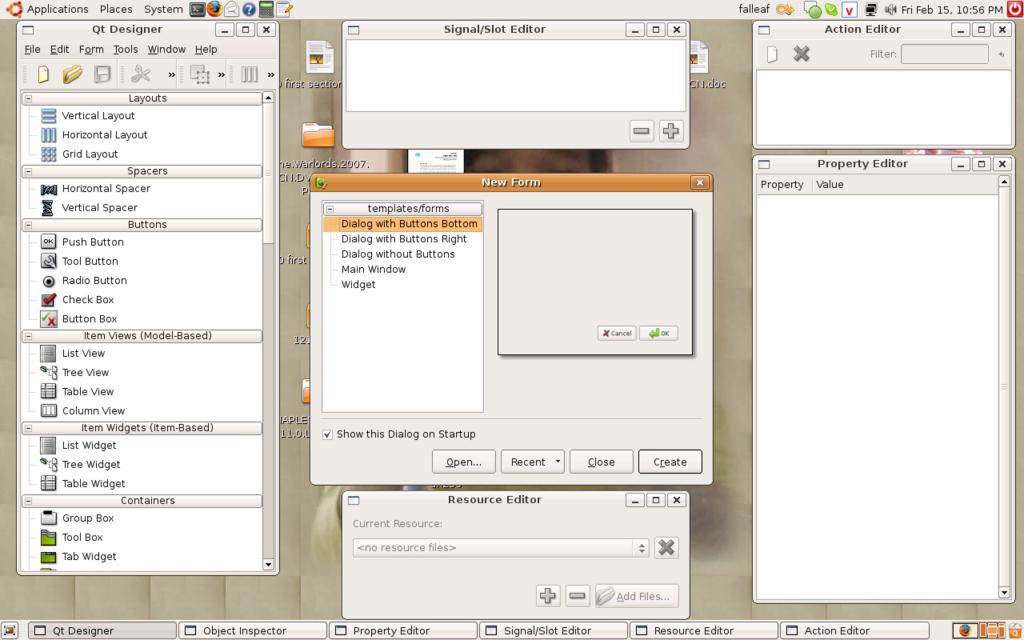Choose the Tool Box container icon
The image size is (1024, 640).
[x=48, y=537]
